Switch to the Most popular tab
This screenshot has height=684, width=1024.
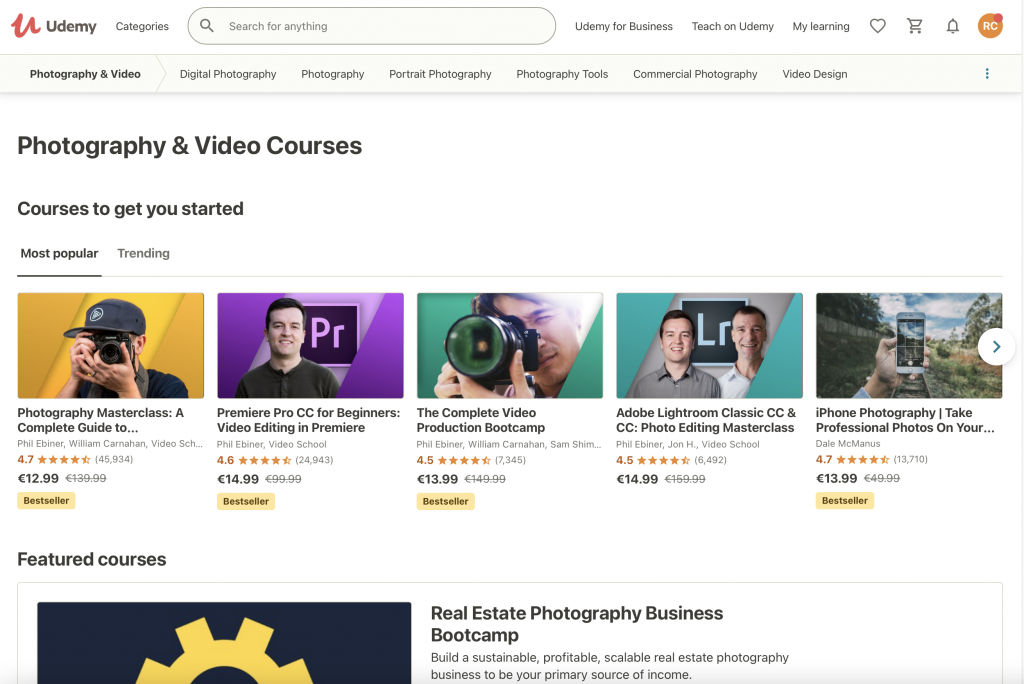59,253
